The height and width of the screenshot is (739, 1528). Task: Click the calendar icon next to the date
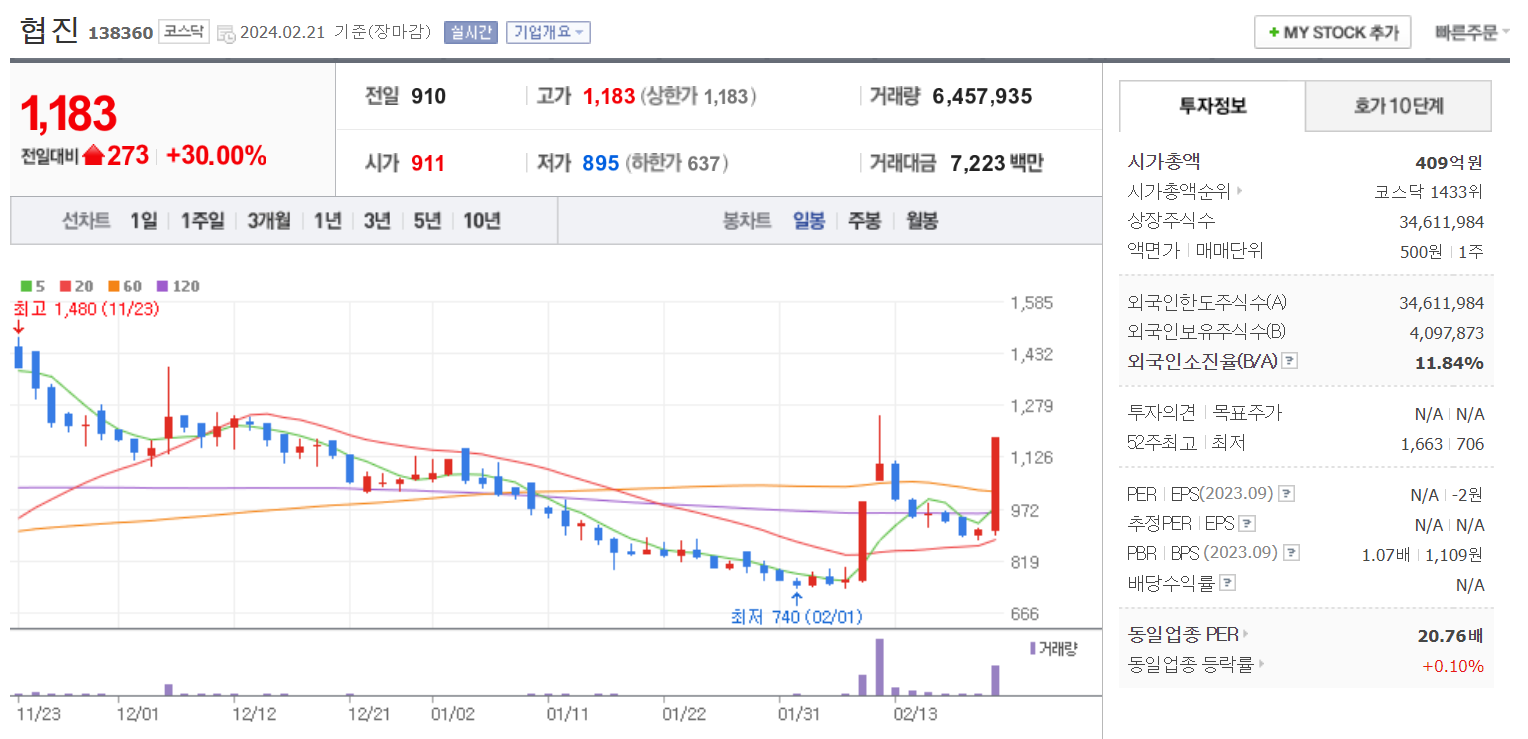point(226,33)
